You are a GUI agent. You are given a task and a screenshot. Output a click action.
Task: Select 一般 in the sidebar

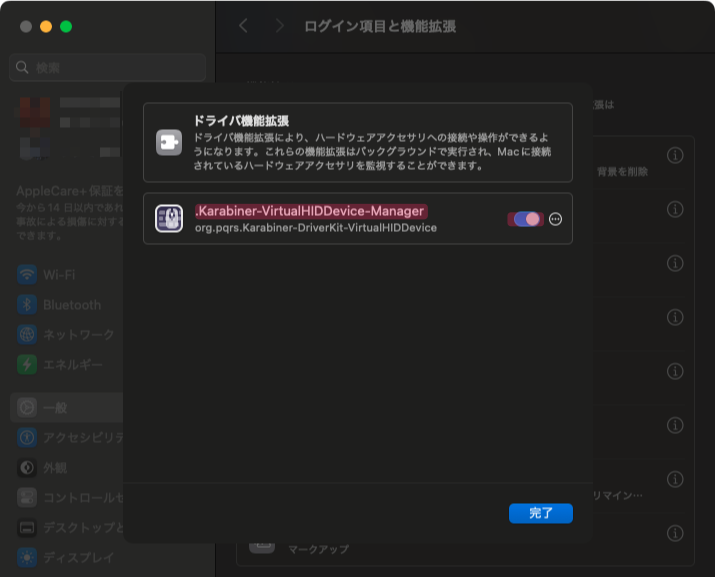(x=67, y=407)
